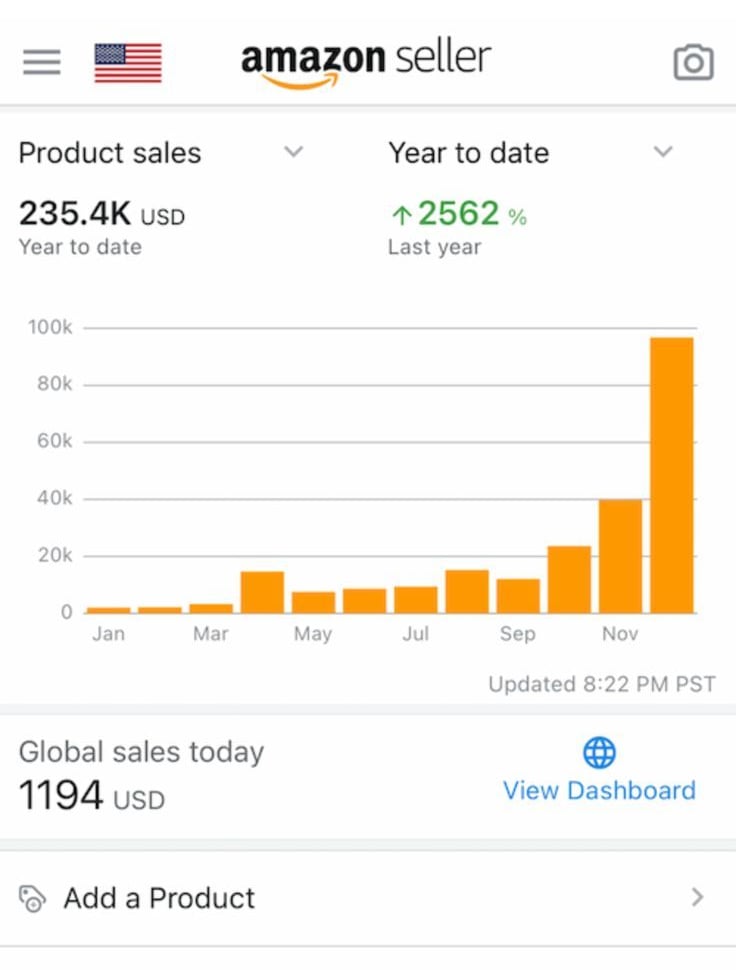Tap the globe icon above View Dashboard
The image size is (736, 970).
pos(599,752)
